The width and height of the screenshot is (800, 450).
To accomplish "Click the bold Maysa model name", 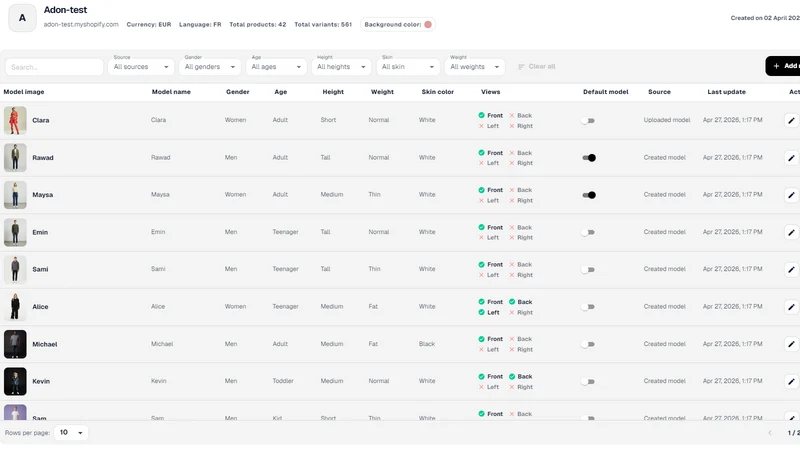I will 42,195.
